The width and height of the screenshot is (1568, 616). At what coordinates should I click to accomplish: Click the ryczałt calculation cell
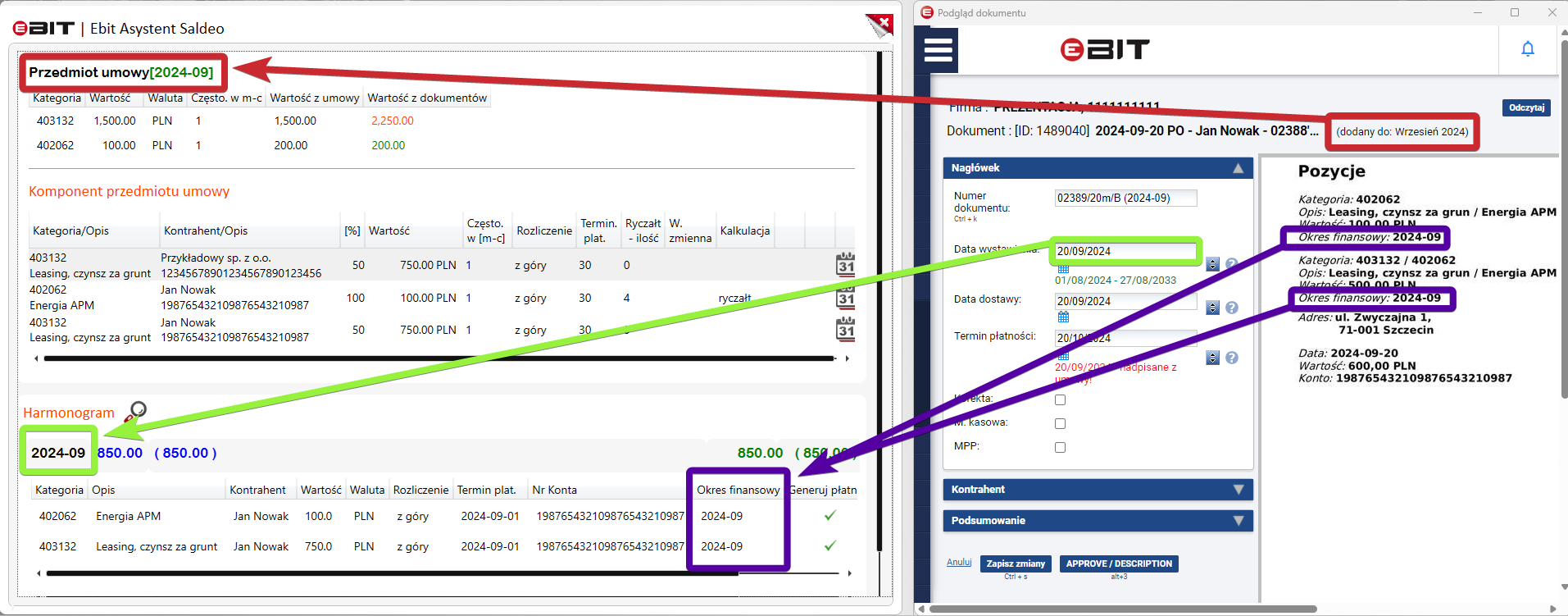coord(734,298)
